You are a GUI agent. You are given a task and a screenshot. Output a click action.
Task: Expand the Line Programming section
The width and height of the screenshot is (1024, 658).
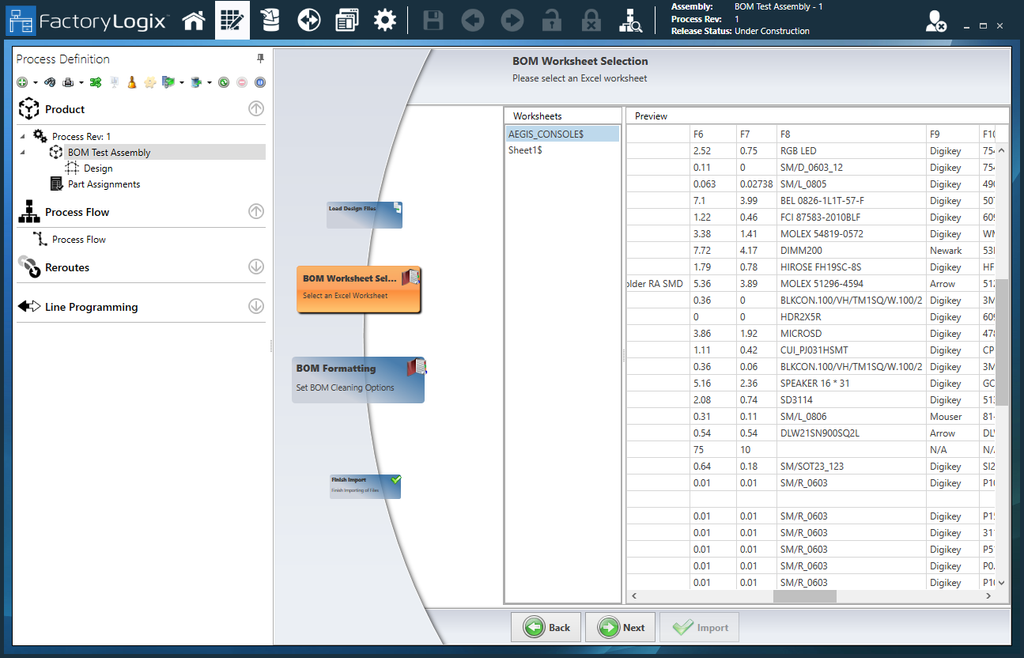[x=256, y=307]
